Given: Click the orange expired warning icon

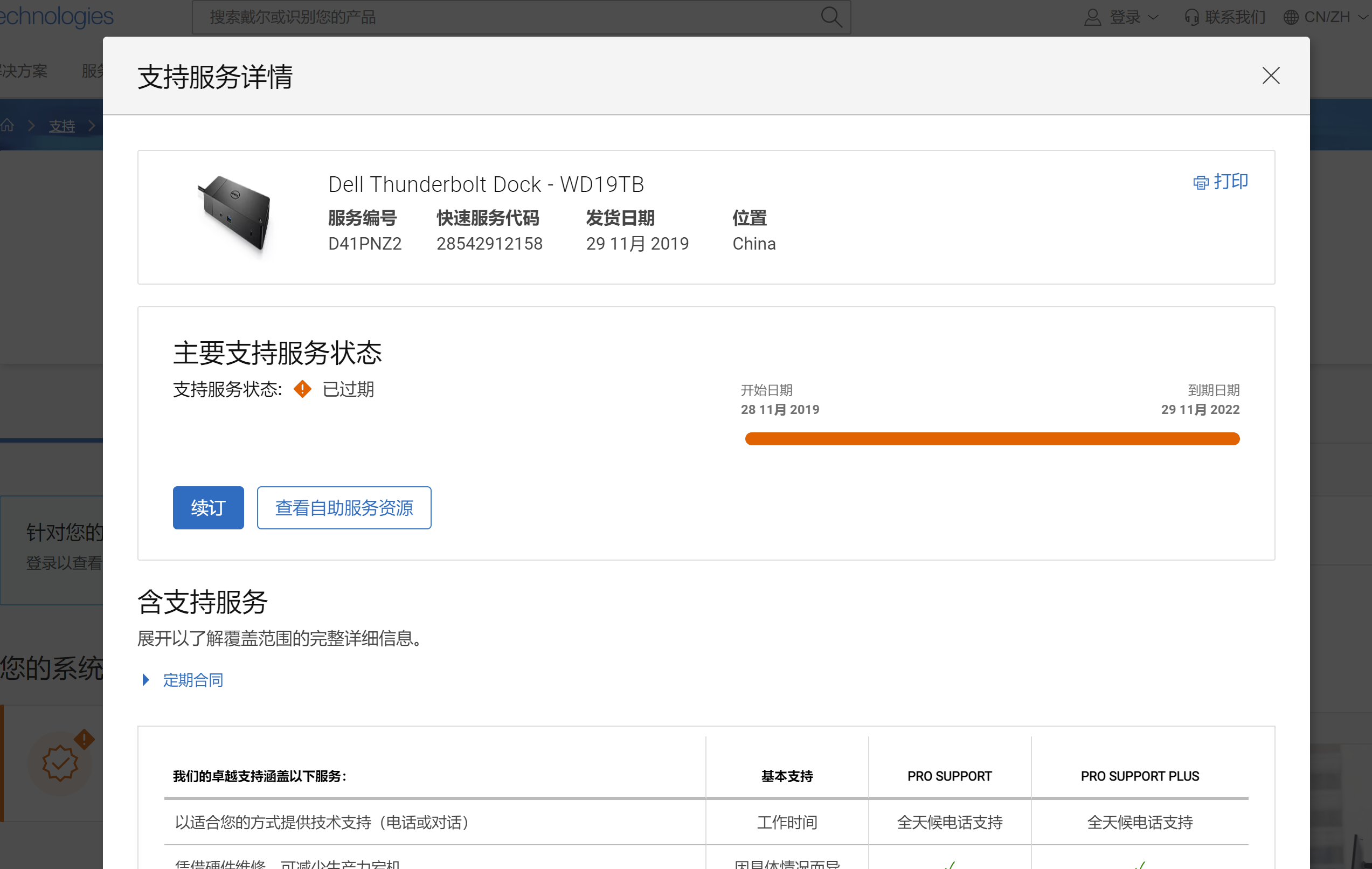Looking at the screenshot, I should [x=302, y=389].
